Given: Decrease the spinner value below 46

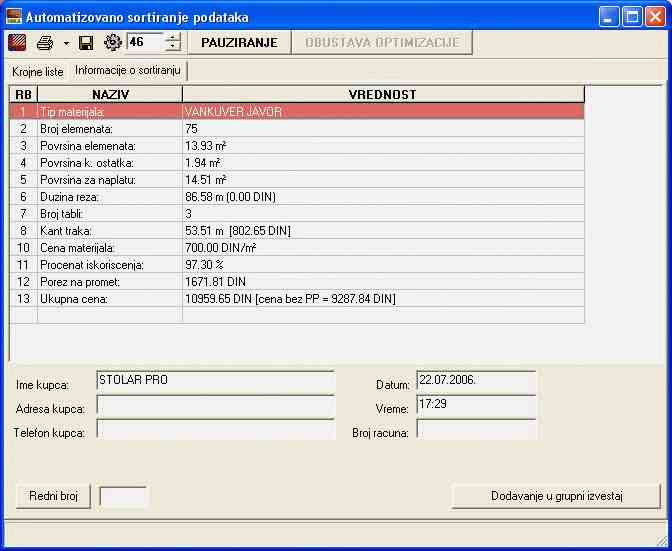Looking at the screenshot, I should point(174,47).
